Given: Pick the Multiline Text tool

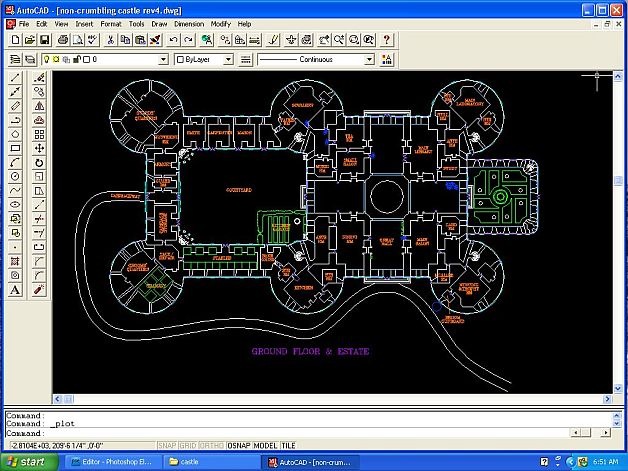Looking at the screenshot, I should point(16,290).
